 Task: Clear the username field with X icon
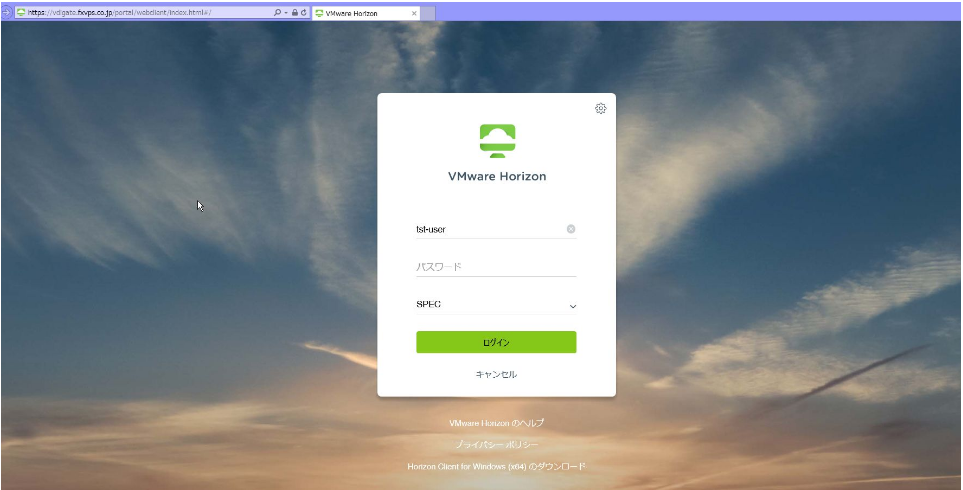click(x=571, y=229)
